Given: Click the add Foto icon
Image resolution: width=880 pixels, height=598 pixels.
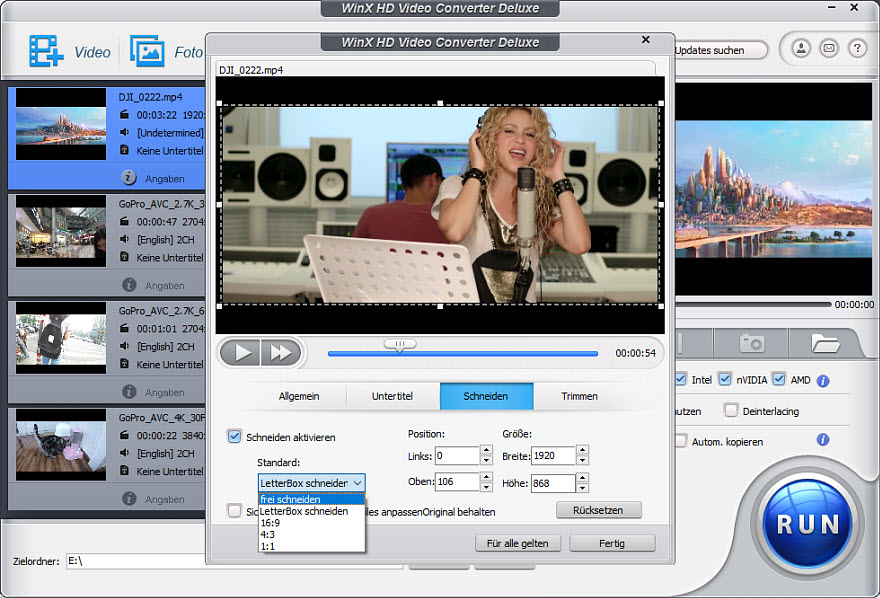Looking at the screenshot, I should pyautogui.click(x=147, y=51).
